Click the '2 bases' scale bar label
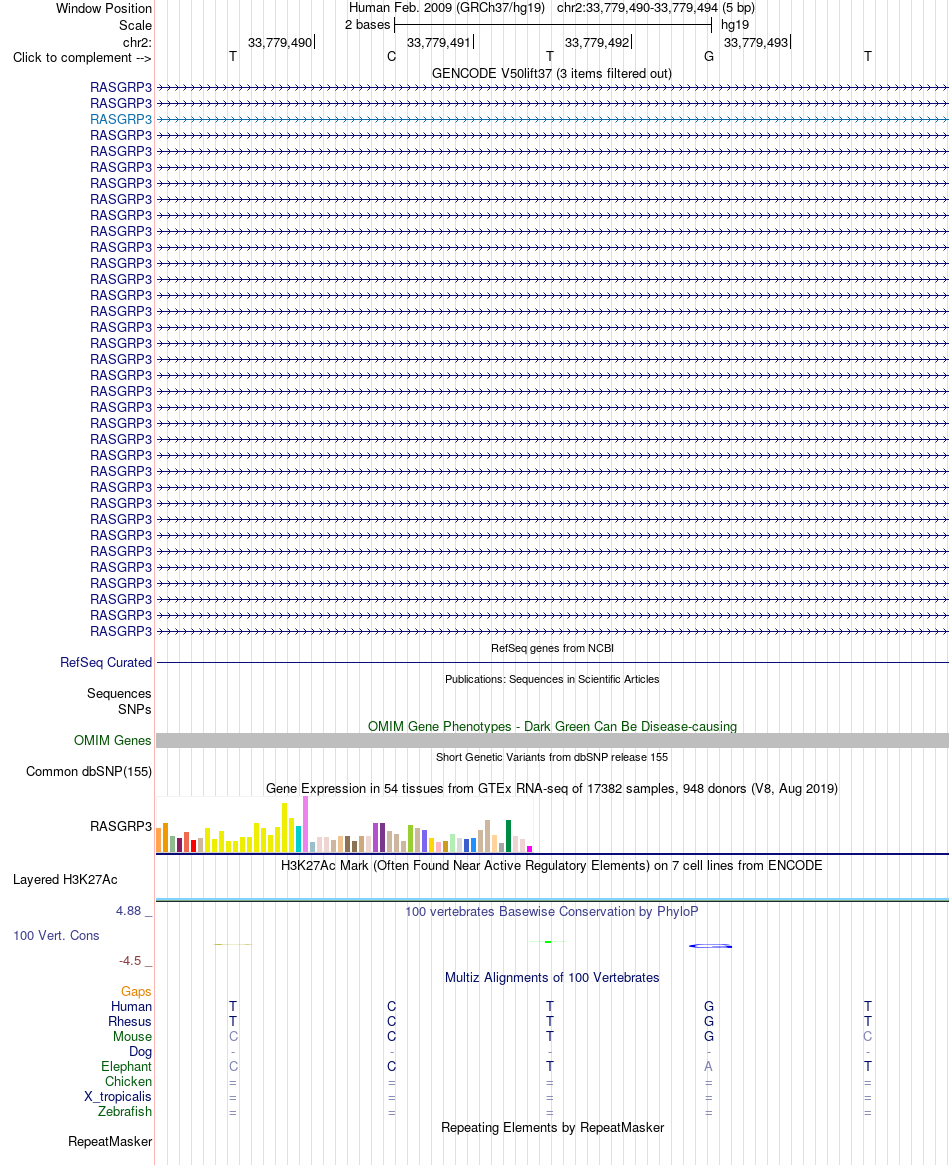This screenshot has width=950, height=1165. pyautogui.click(x=368, y=25)
